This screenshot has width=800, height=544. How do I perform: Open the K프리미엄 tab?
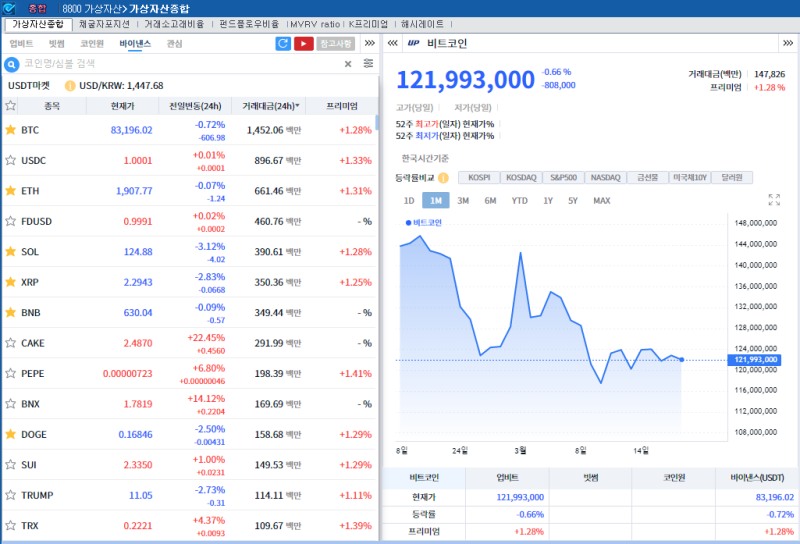point(368,24)
